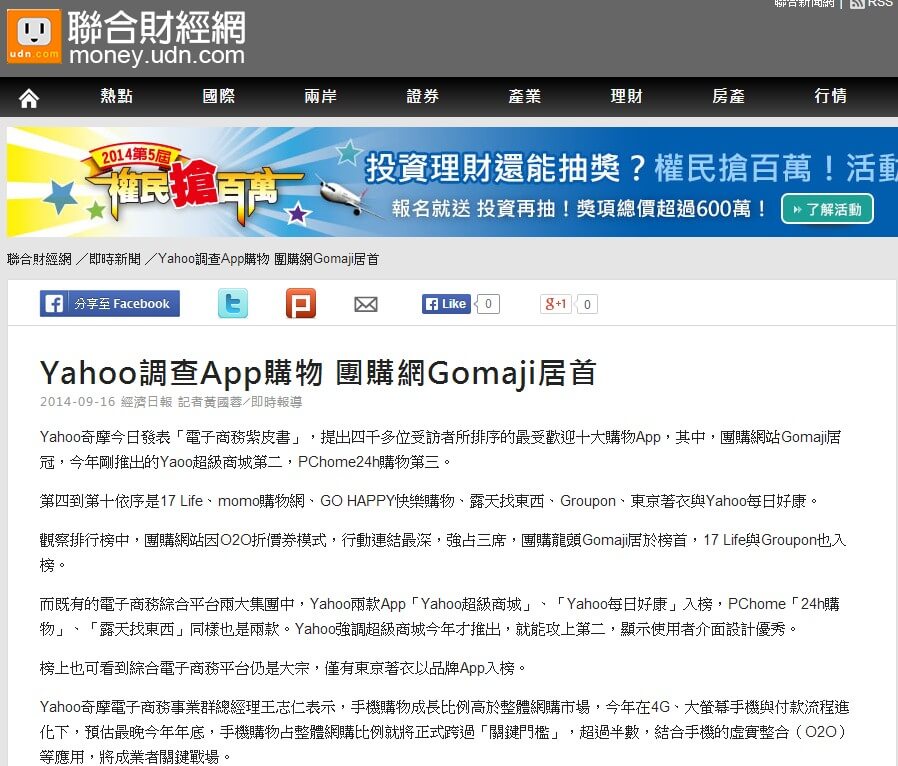Click the Facebook Like count bubble
The image size is (898, 766).
pos(487,303)
